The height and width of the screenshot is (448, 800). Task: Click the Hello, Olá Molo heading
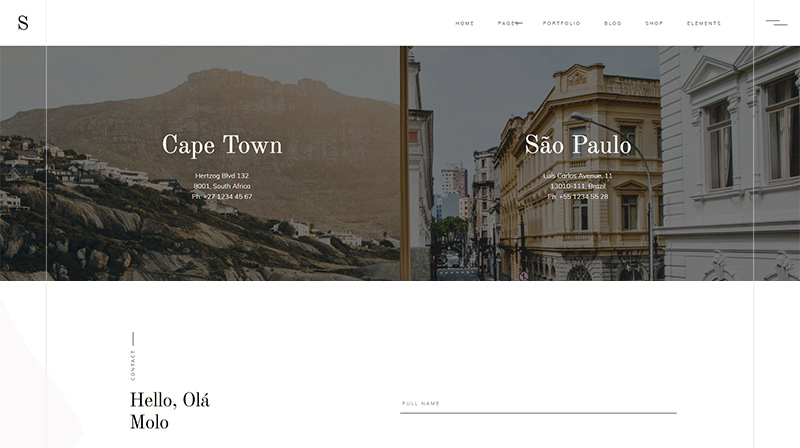(170, 411)
